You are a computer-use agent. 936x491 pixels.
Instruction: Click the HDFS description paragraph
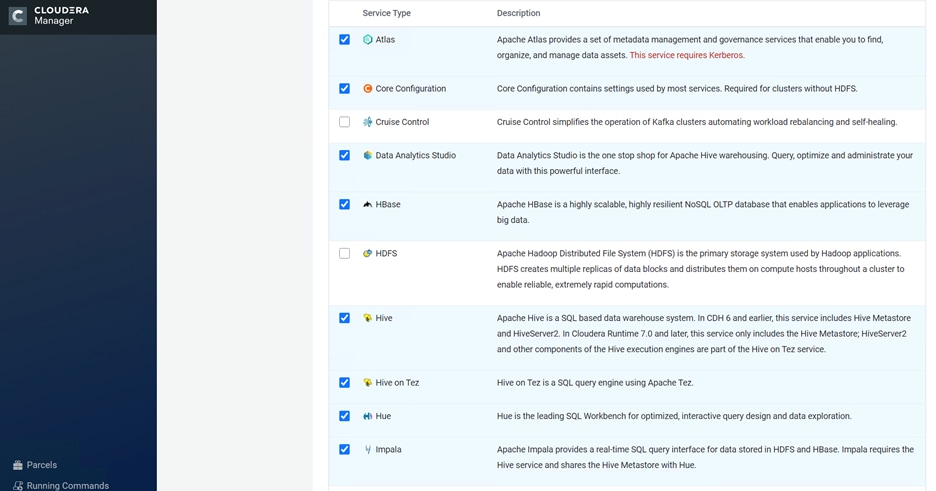click(x=700, y=268)
